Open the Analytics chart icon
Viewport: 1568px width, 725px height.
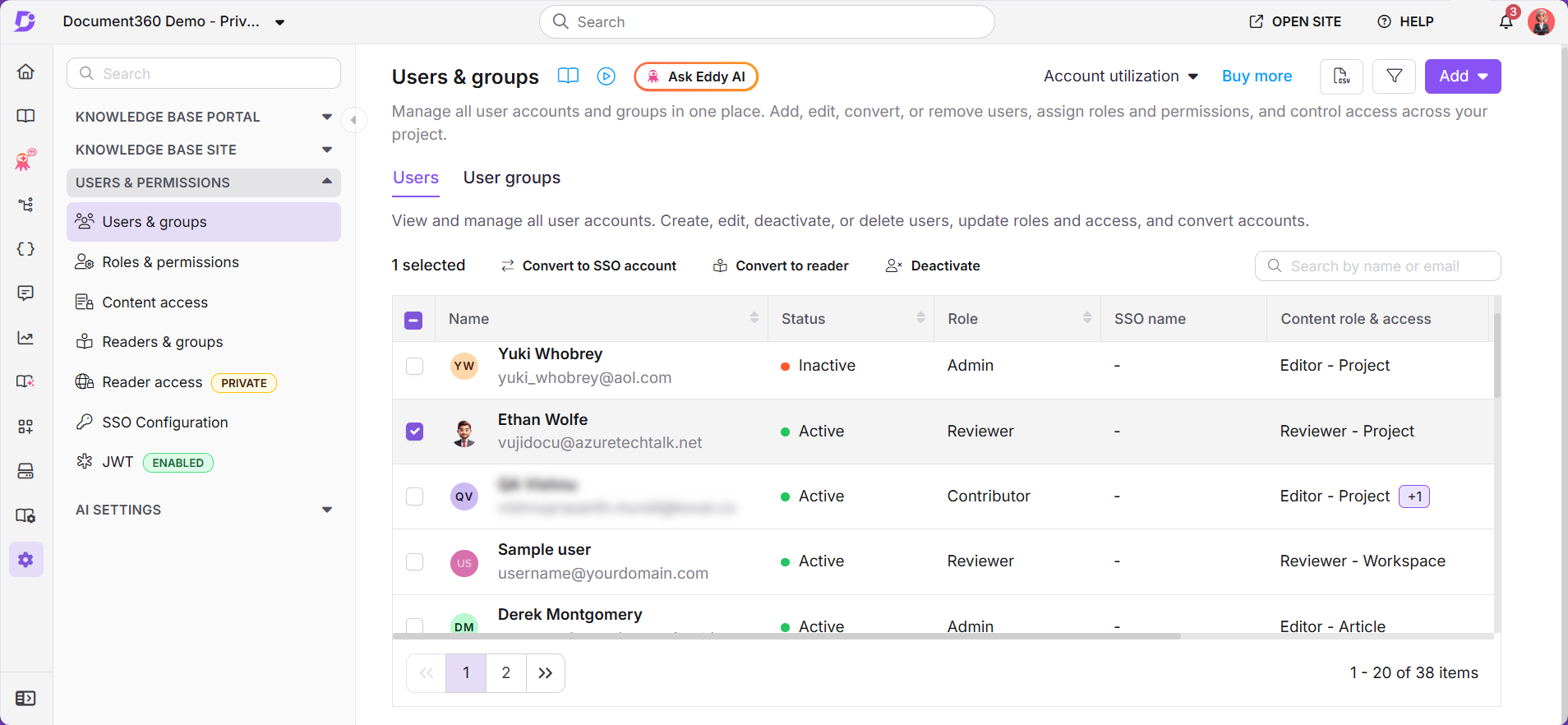pyautogui.click(x=25, y=338)
